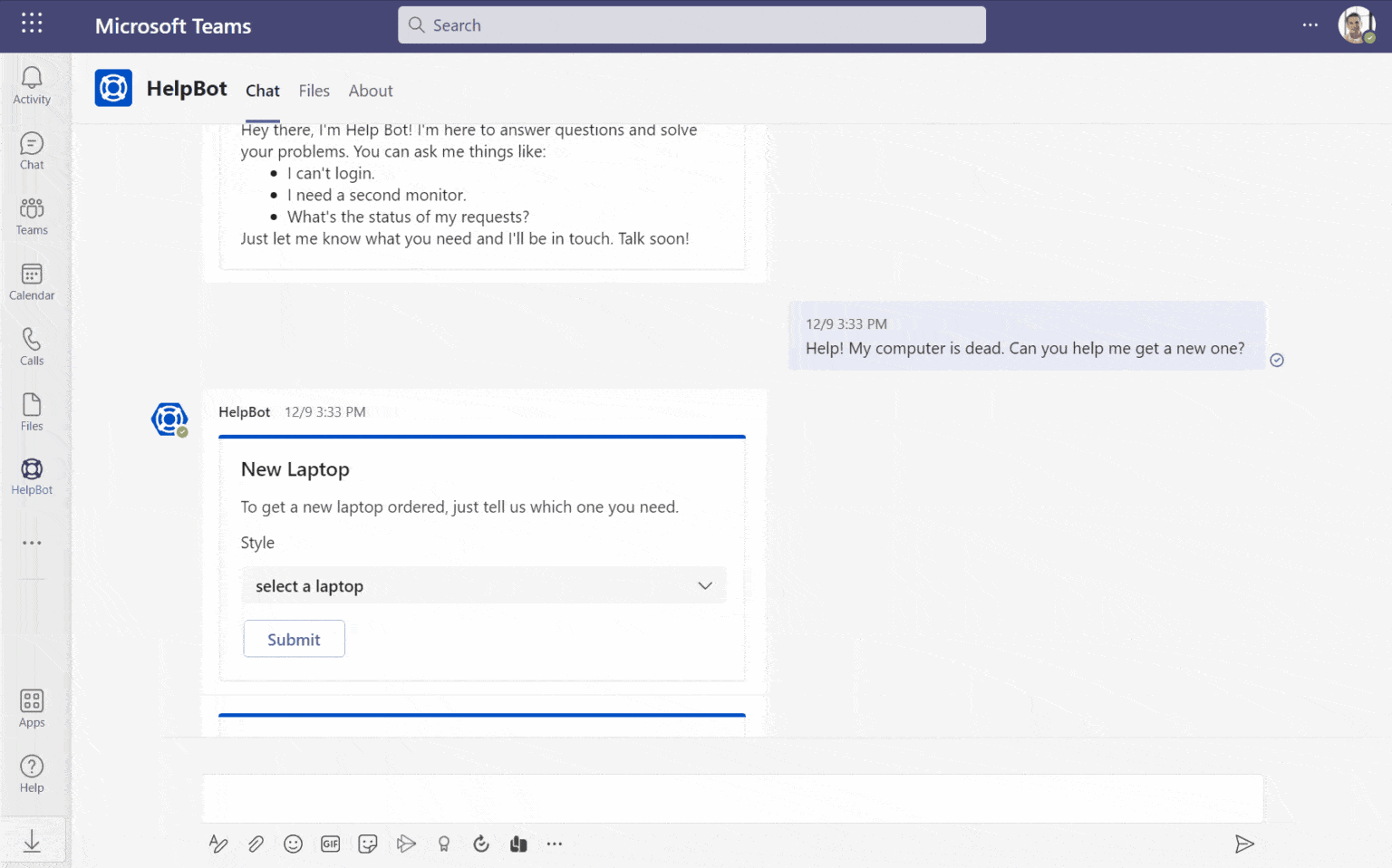Open the sticker picker

coord(368,844)
